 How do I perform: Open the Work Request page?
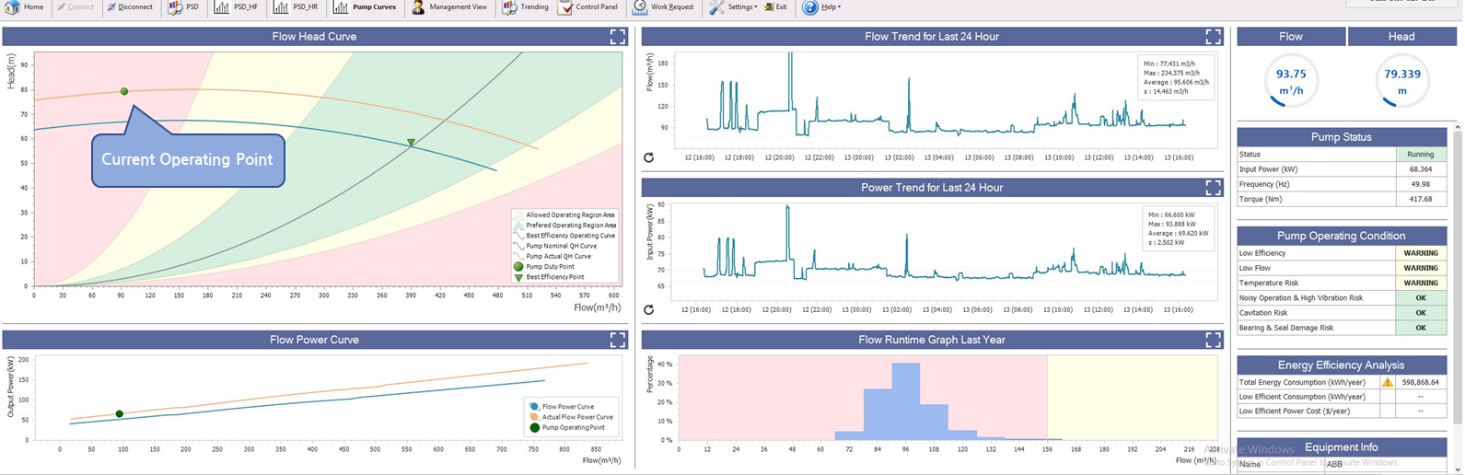663,7
